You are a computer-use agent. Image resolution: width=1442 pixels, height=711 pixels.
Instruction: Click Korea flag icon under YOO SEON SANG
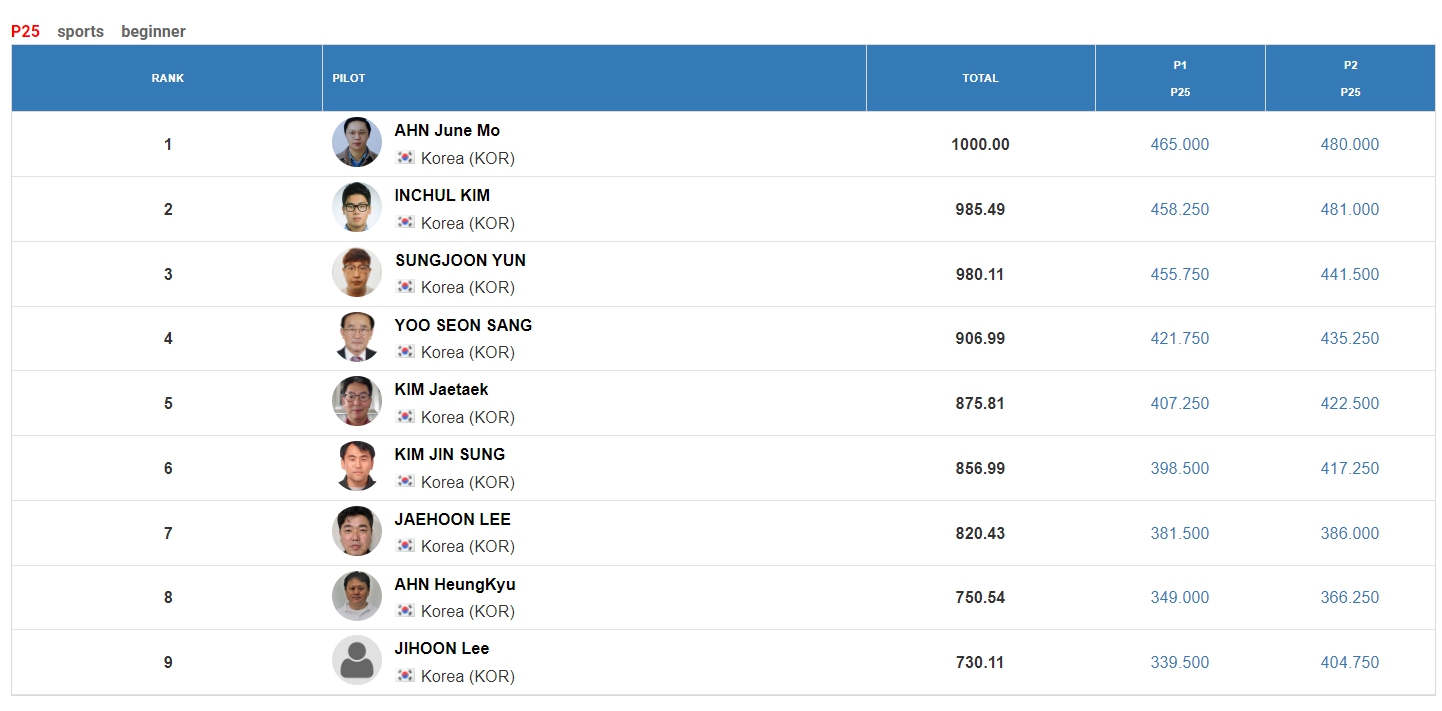[x=405, y=351]
